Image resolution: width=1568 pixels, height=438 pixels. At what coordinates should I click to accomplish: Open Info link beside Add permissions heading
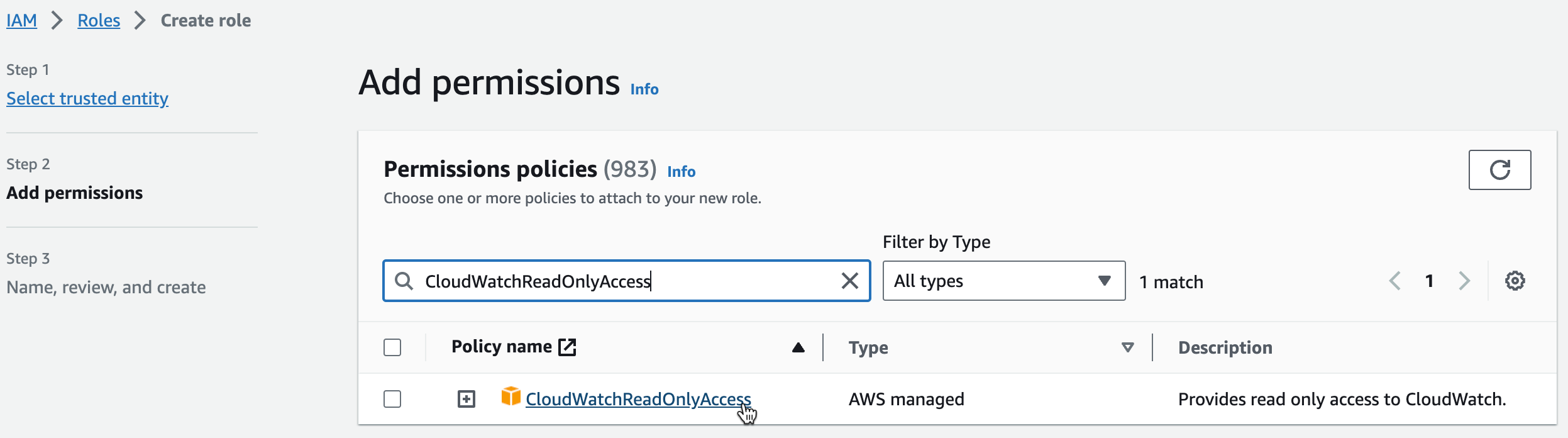[x=644, y=89]
